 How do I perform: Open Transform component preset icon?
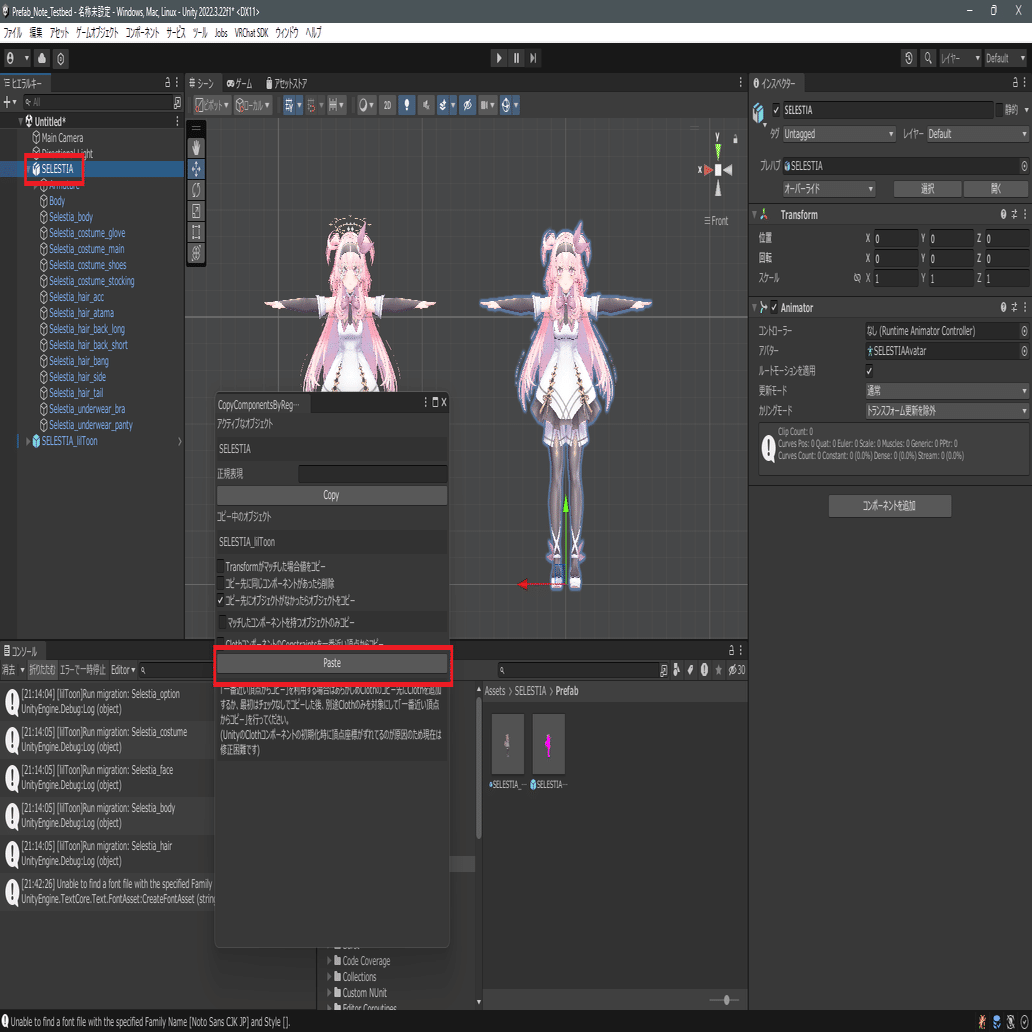[1014, 215]
